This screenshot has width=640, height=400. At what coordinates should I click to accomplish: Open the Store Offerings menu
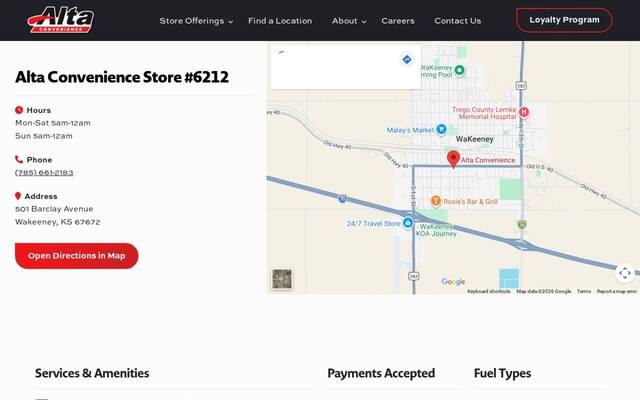192,21
